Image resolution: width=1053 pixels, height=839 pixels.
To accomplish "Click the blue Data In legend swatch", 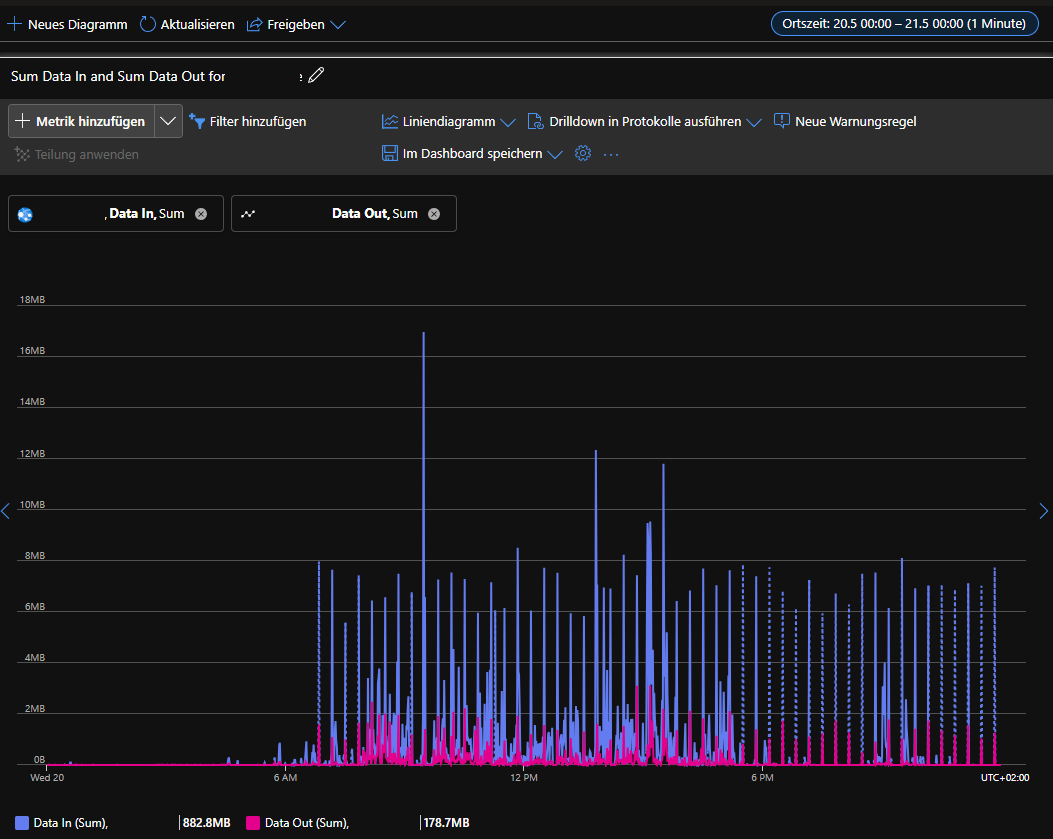I will click(x=21, y=823).
